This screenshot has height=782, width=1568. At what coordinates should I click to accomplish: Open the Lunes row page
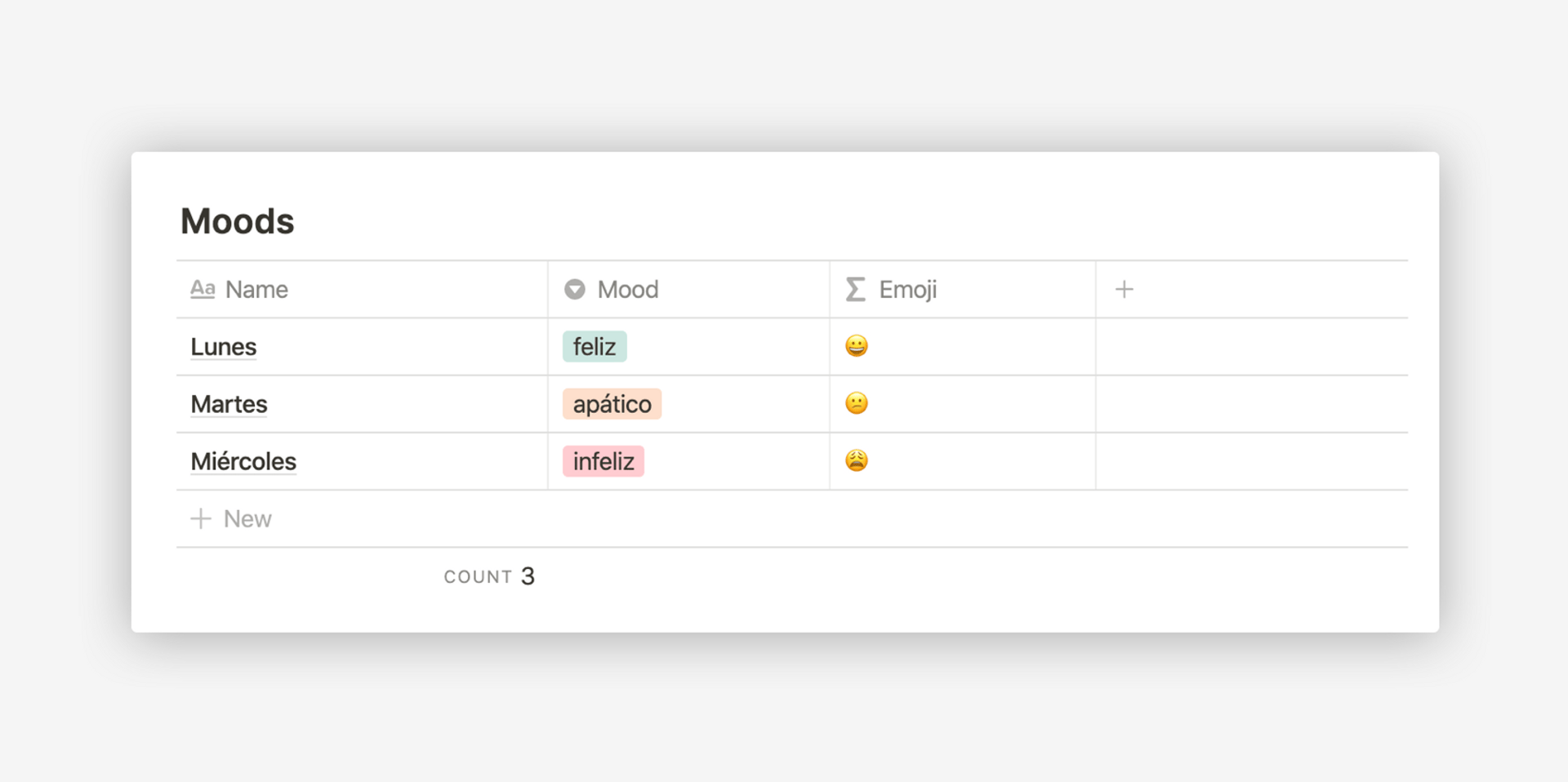[x=222, y=346]
